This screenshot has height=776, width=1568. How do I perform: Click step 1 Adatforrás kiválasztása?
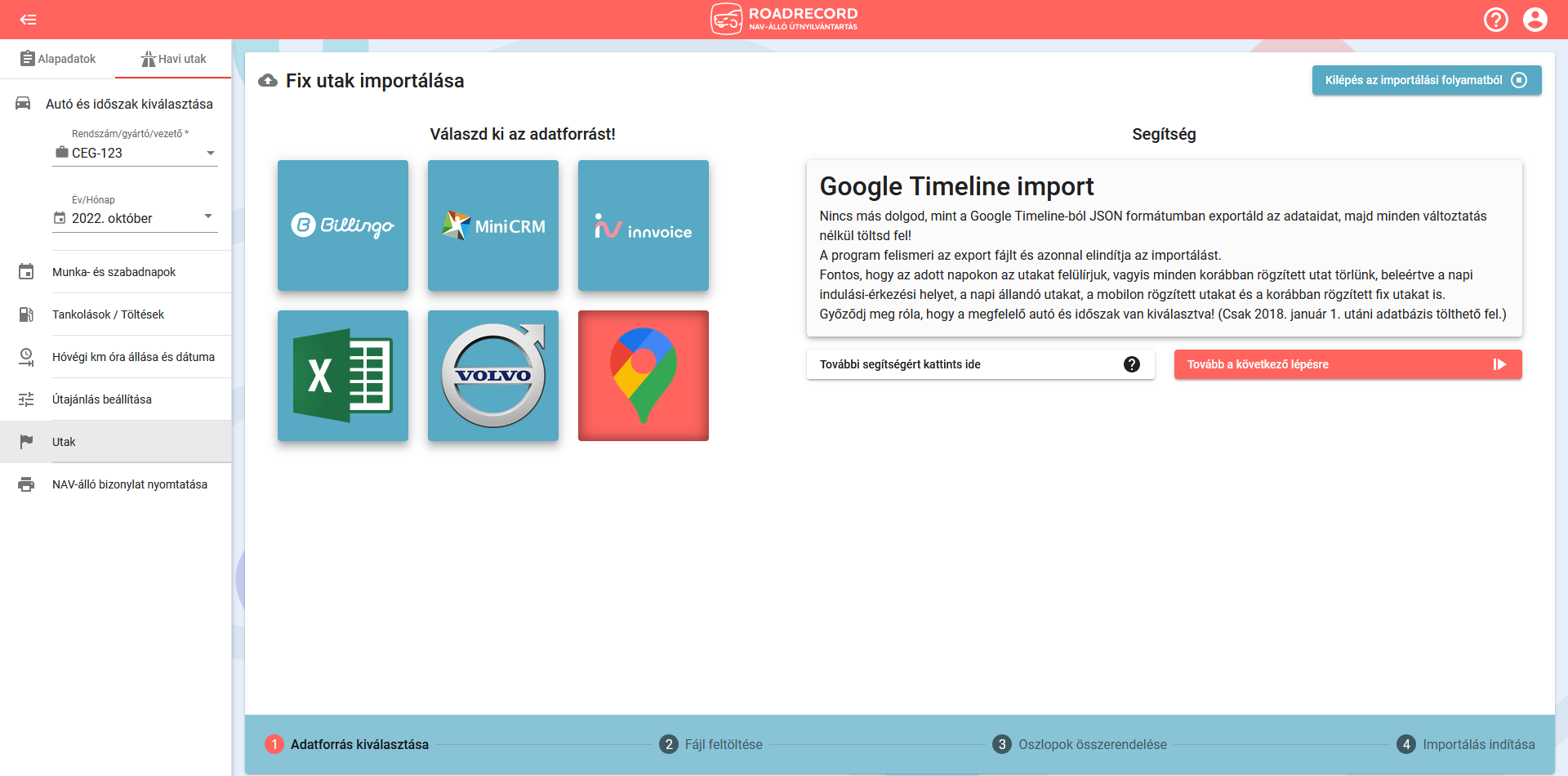pyautogui.click(x=347, y=744)
